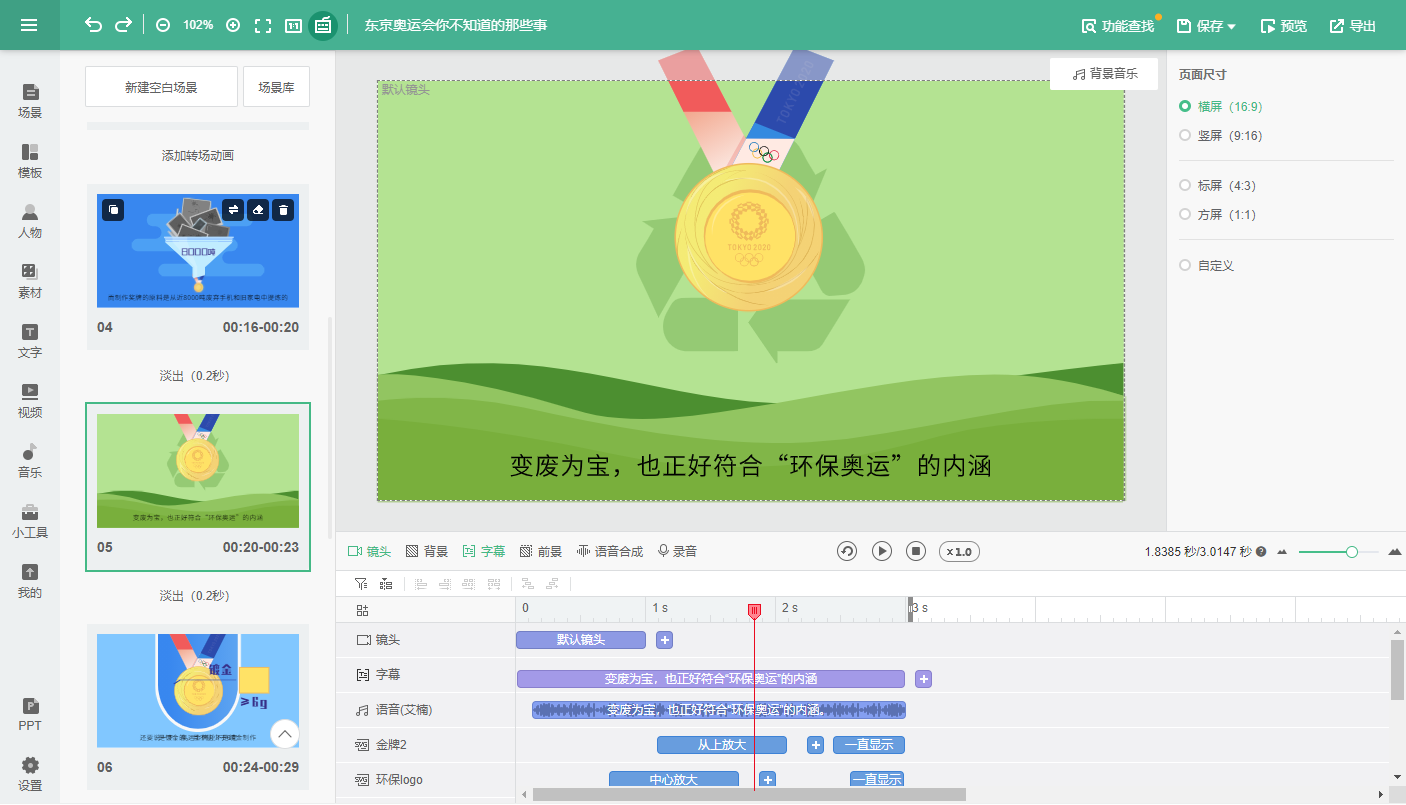Select 方屏 (1:1) page size

pos(1217,214)
